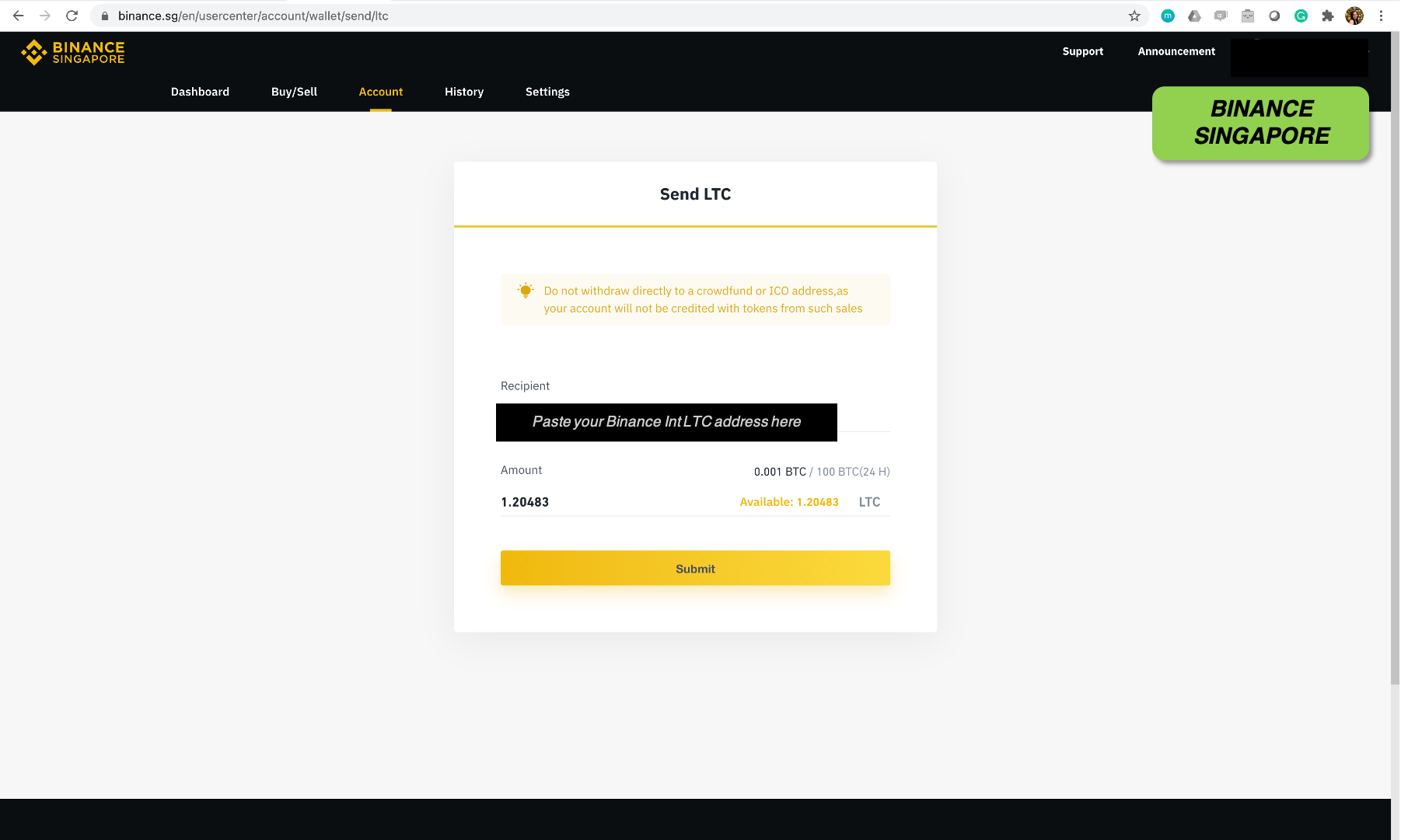
Task: Open the Buy/Sell tab
Action: (294, 92)
